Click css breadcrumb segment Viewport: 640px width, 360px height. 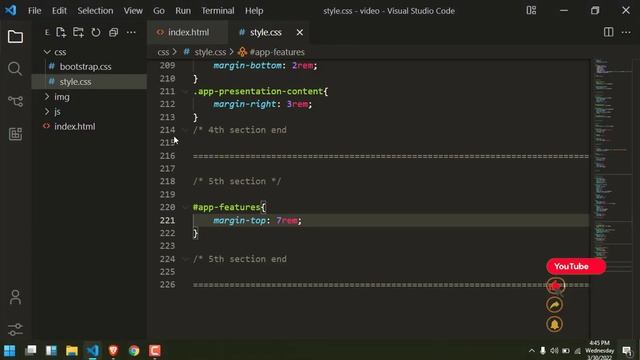tap(163, 52)
